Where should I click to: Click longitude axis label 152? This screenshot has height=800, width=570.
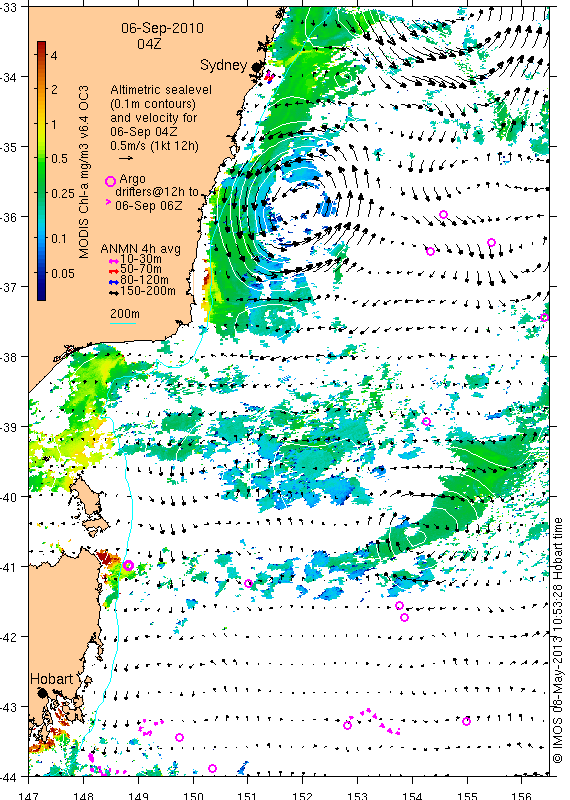(303, 795)
